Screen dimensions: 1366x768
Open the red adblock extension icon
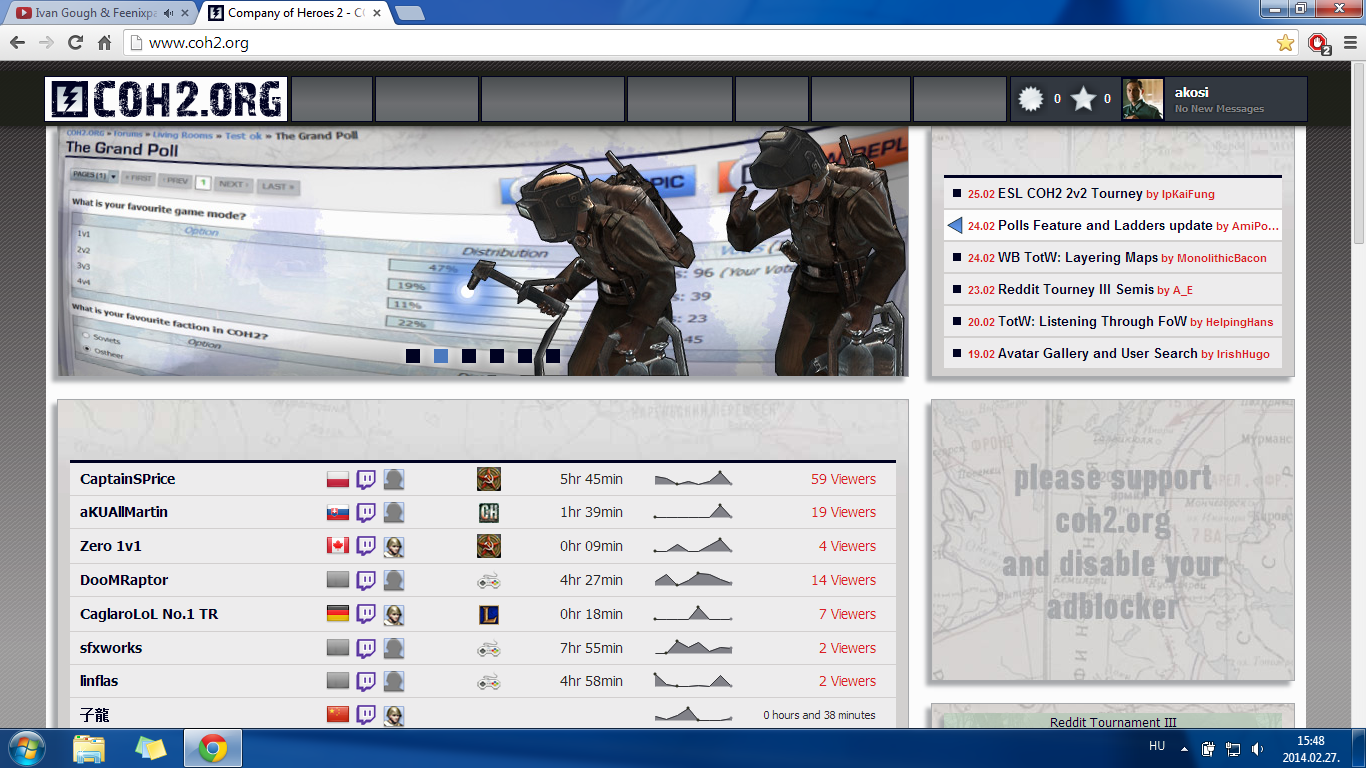1318,43
